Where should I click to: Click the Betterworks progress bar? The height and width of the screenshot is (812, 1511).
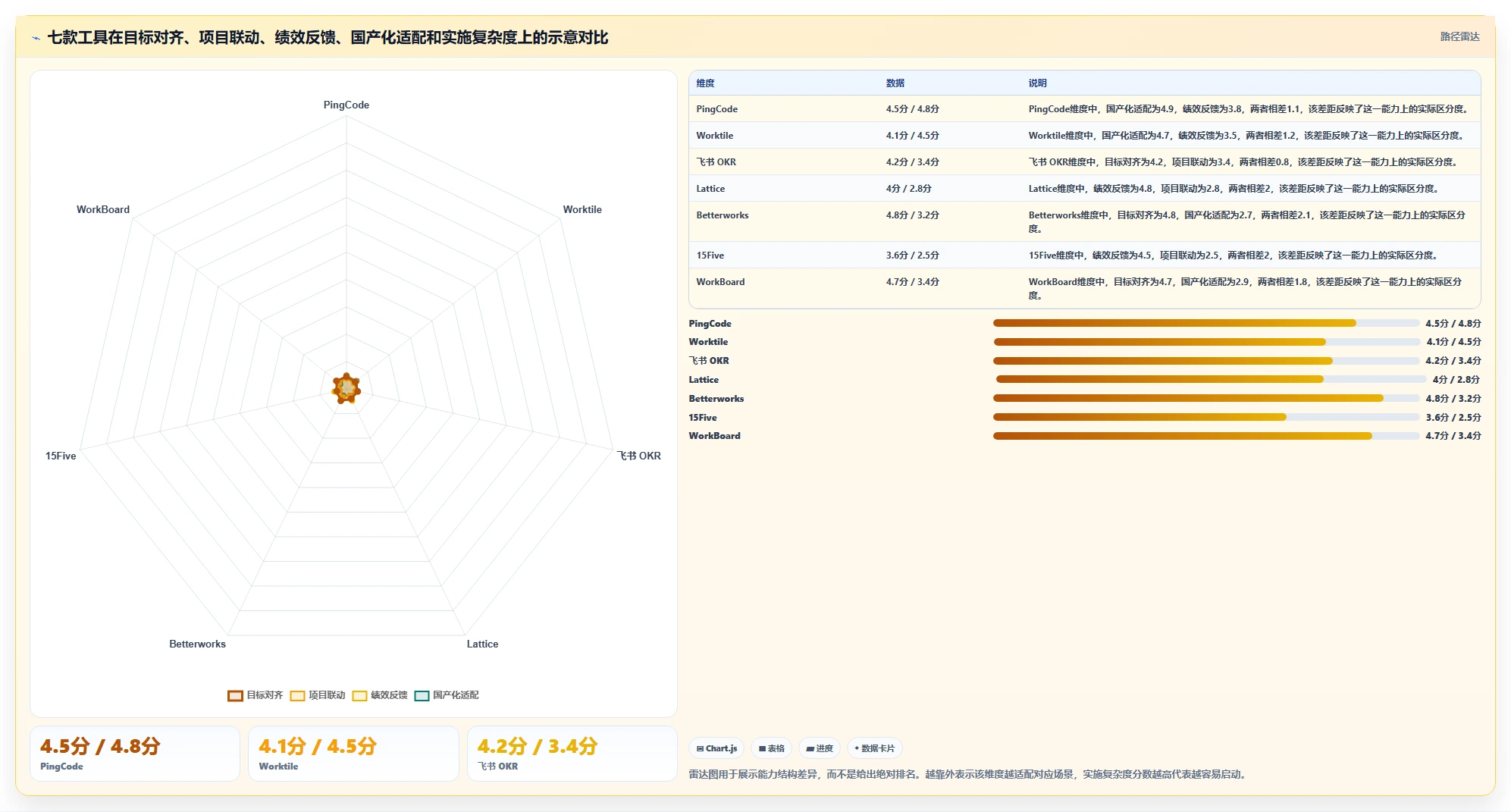click(x=1206, y=398)
